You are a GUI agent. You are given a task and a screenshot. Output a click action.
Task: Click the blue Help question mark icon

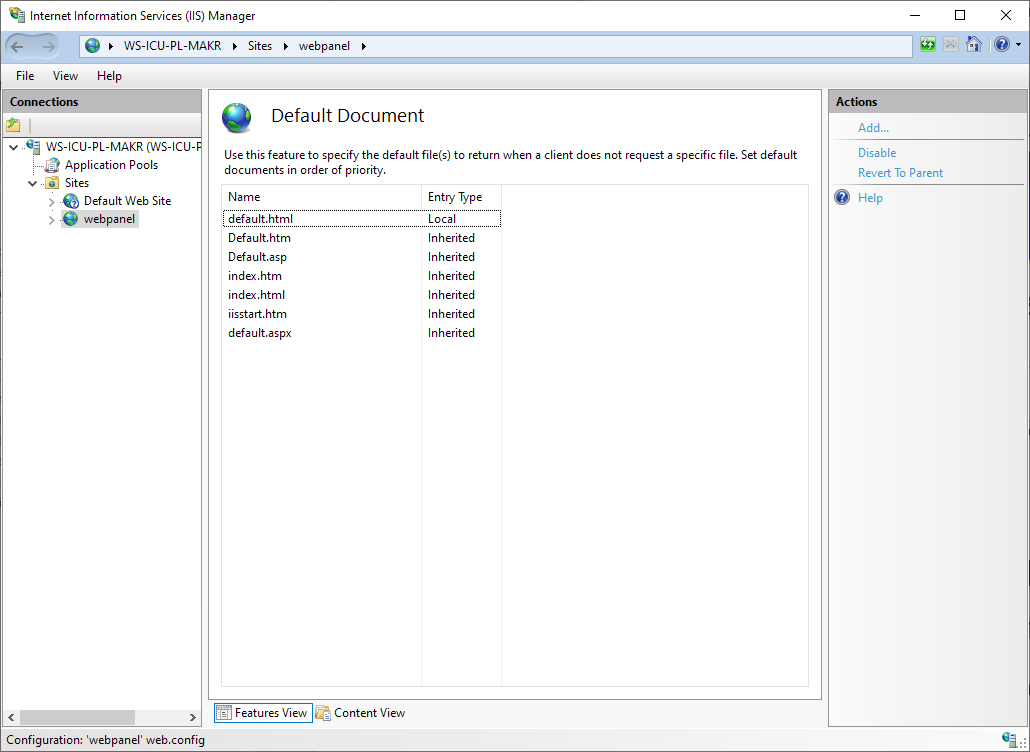1001,45
